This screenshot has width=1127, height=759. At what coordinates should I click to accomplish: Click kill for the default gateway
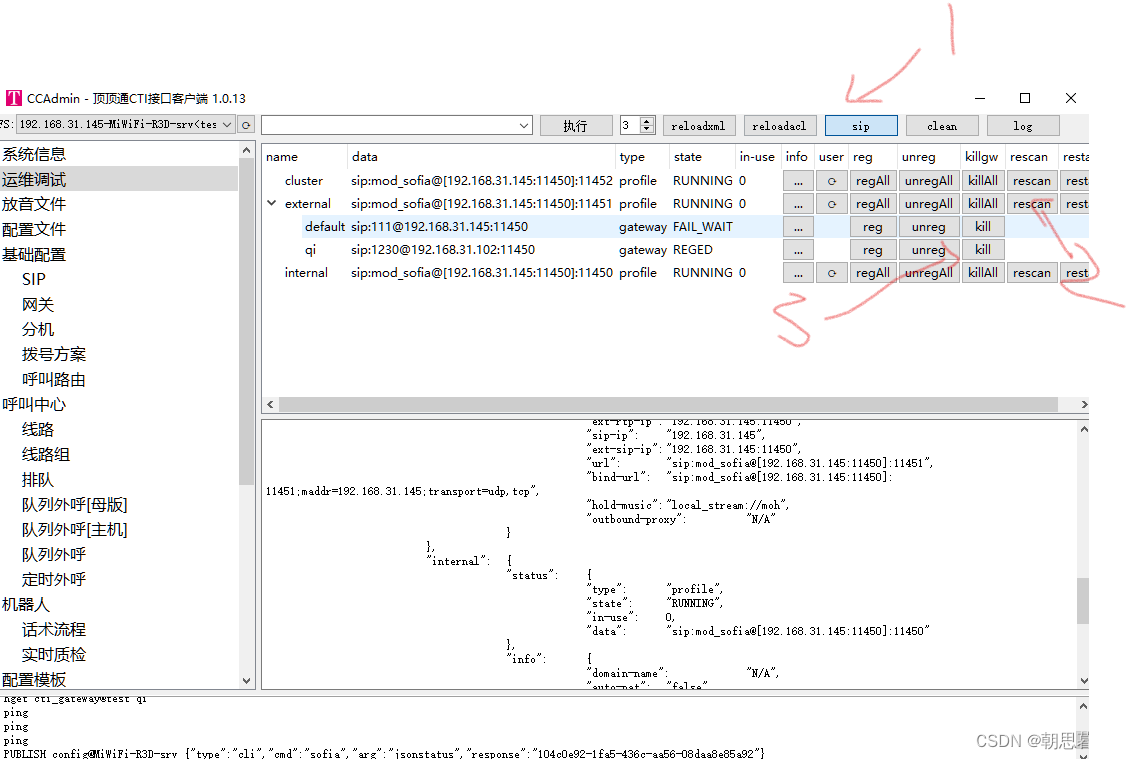coord(983,227)
